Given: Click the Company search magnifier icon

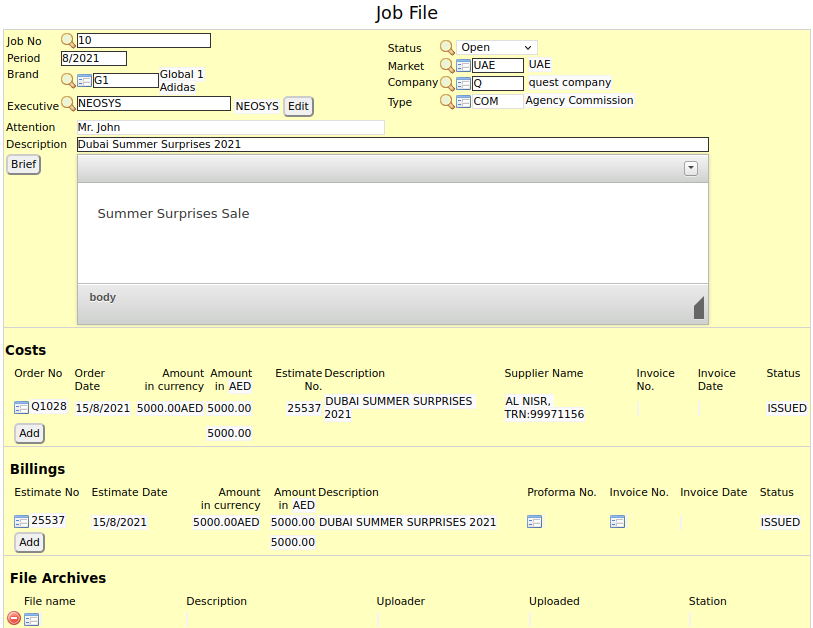Looking at the screenshot, I should pos(447,83).
